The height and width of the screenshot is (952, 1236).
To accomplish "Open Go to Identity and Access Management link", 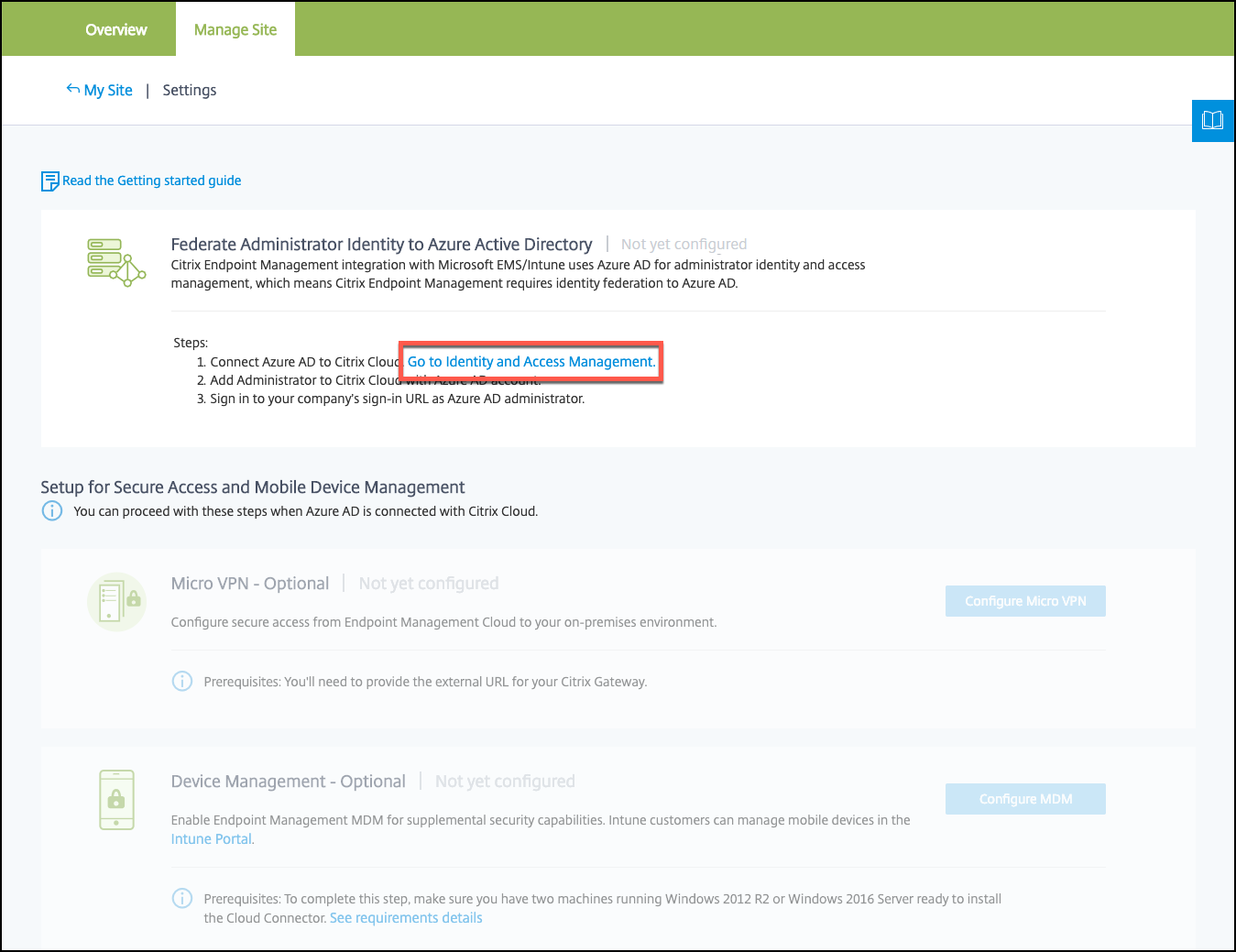I will (x=531, y=362).
